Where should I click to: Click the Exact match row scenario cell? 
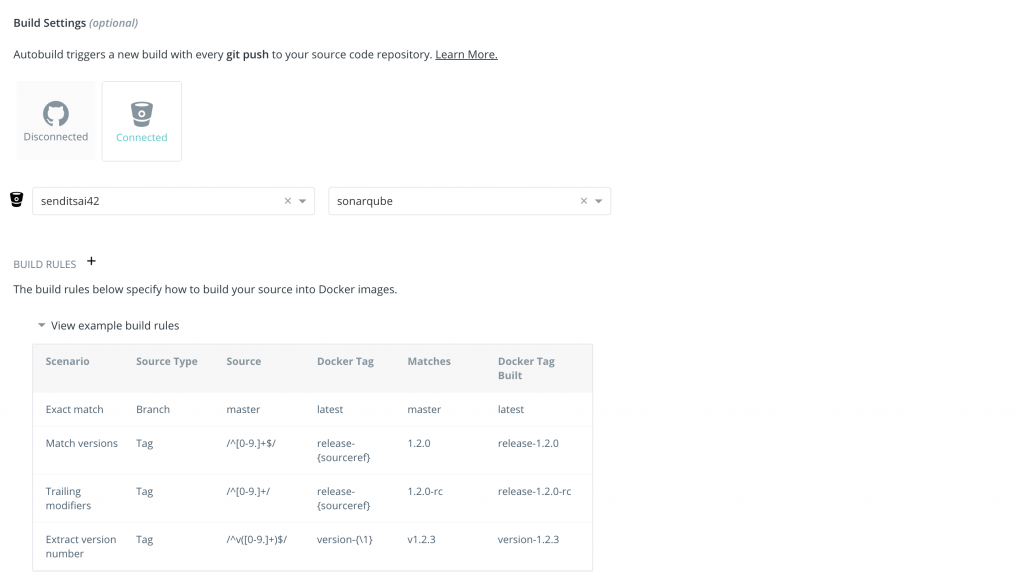click(x=75, y=409)
